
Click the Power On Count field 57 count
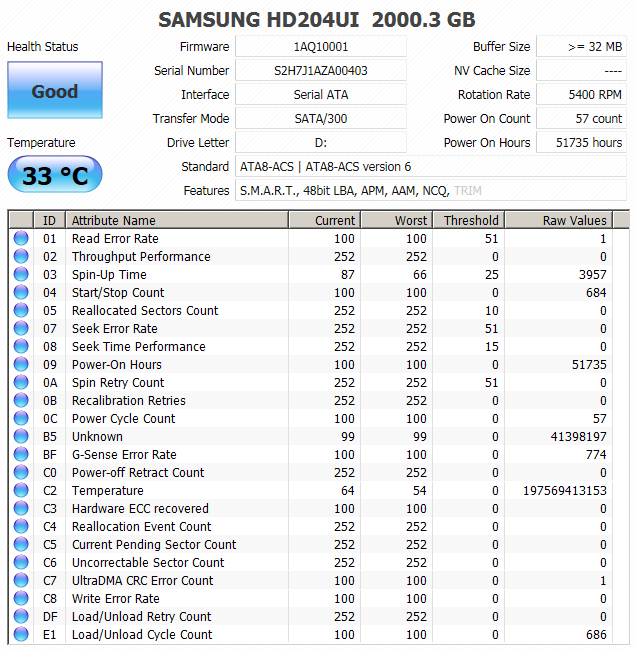pyautogui.click(x=581, y=119)
